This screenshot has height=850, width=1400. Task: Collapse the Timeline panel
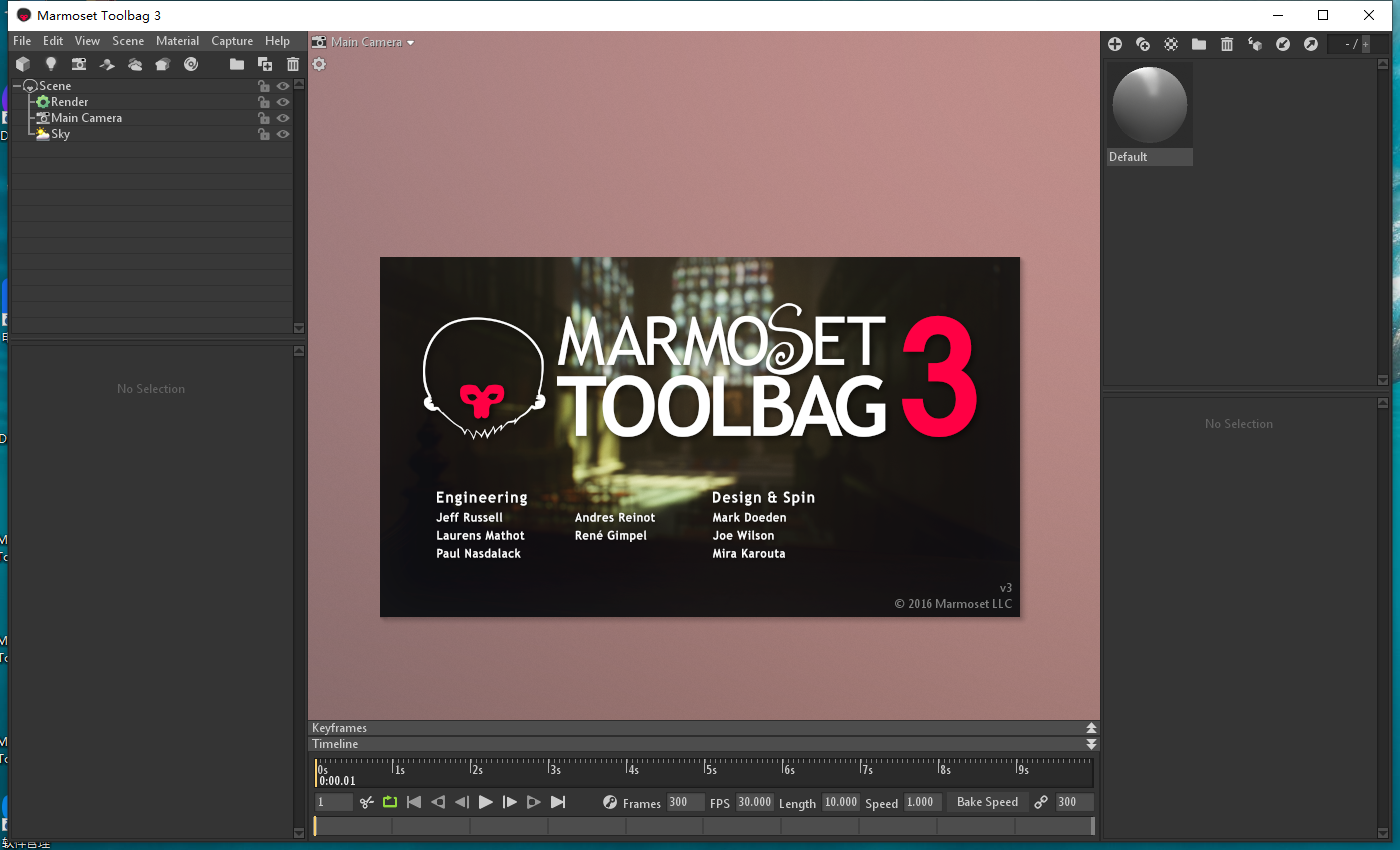point(1091,744)
